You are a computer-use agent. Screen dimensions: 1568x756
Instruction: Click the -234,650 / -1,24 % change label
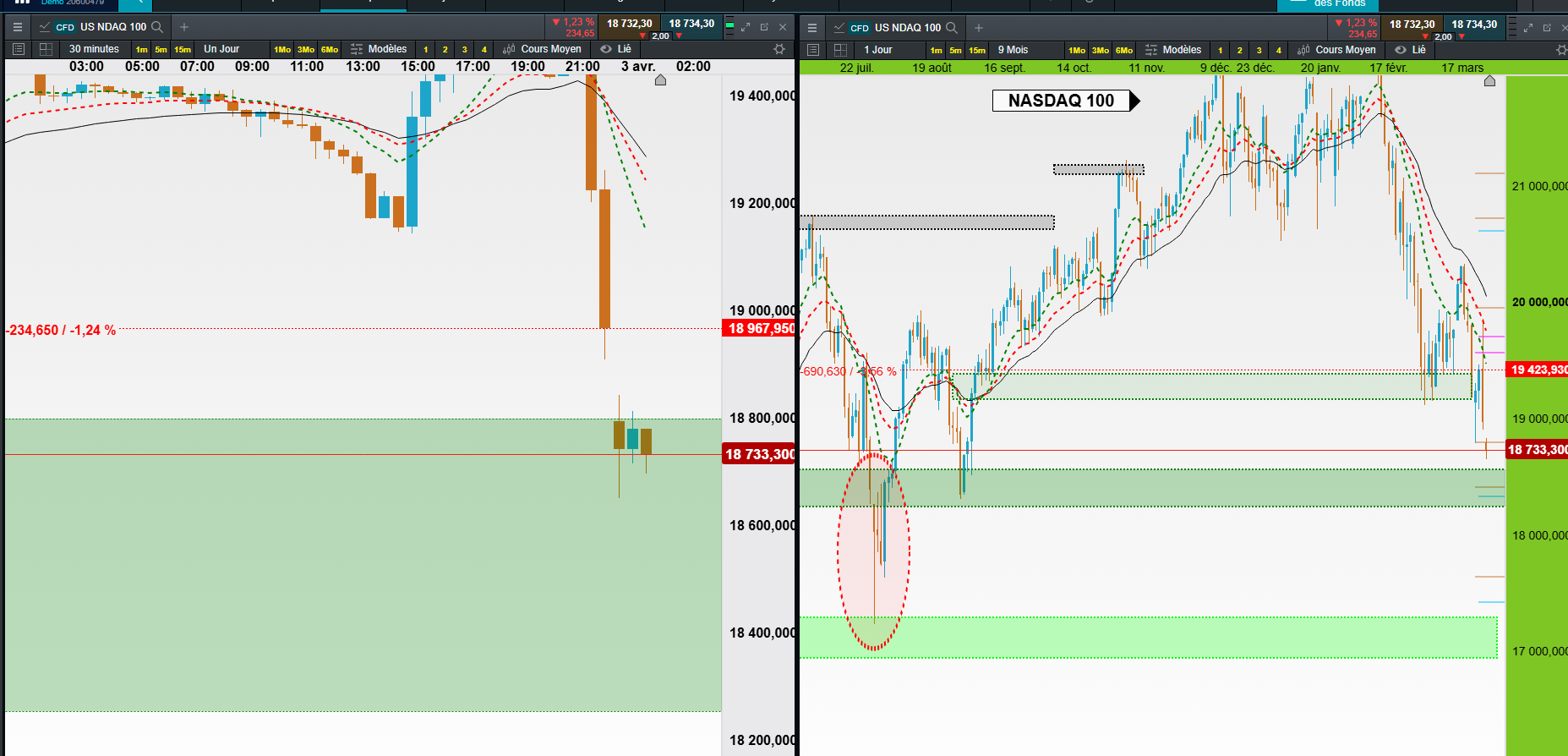tap(61, 330)
